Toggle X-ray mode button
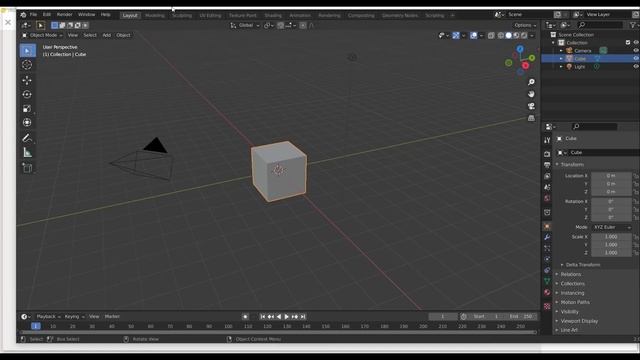The width and height of the screenshot is (640, 360). tap(491, 36)
